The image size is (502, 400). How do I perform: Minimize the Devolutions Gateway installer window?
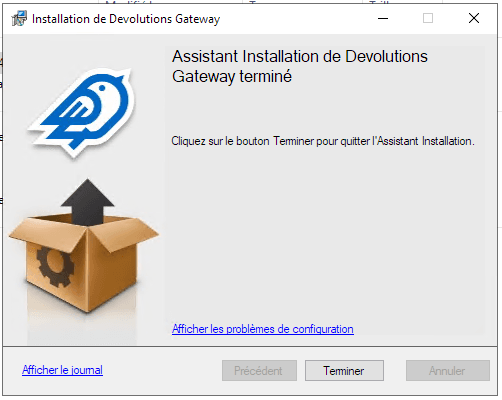tap(383, 18)
